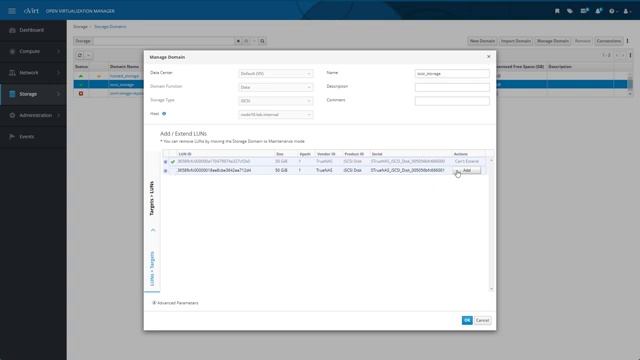
Task: Switch to the LUNs > Targets tab
Action: 152,269
